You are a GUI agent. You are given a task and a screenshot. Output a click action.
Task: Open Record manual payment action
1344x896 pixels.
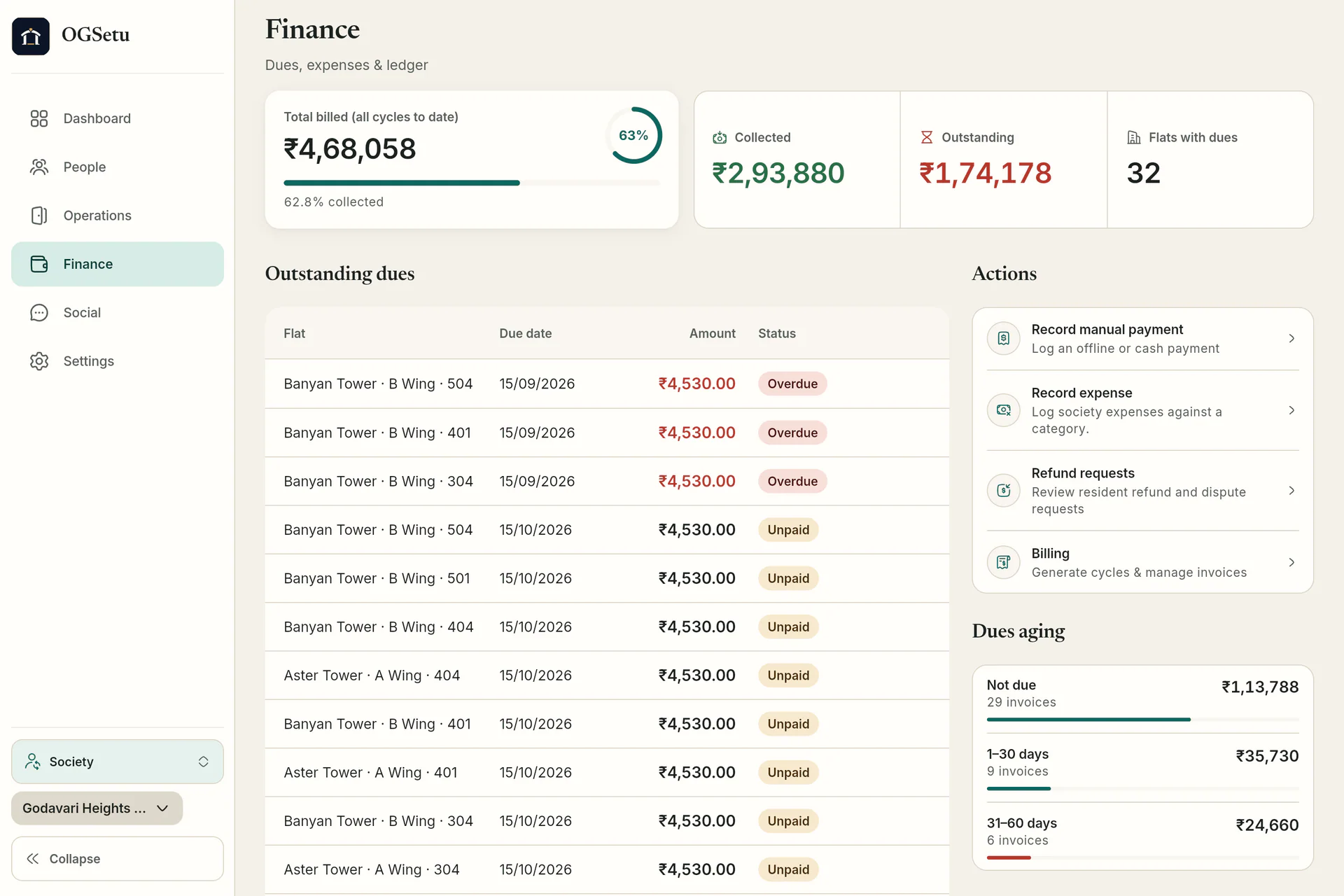(x=1142, y=339)
